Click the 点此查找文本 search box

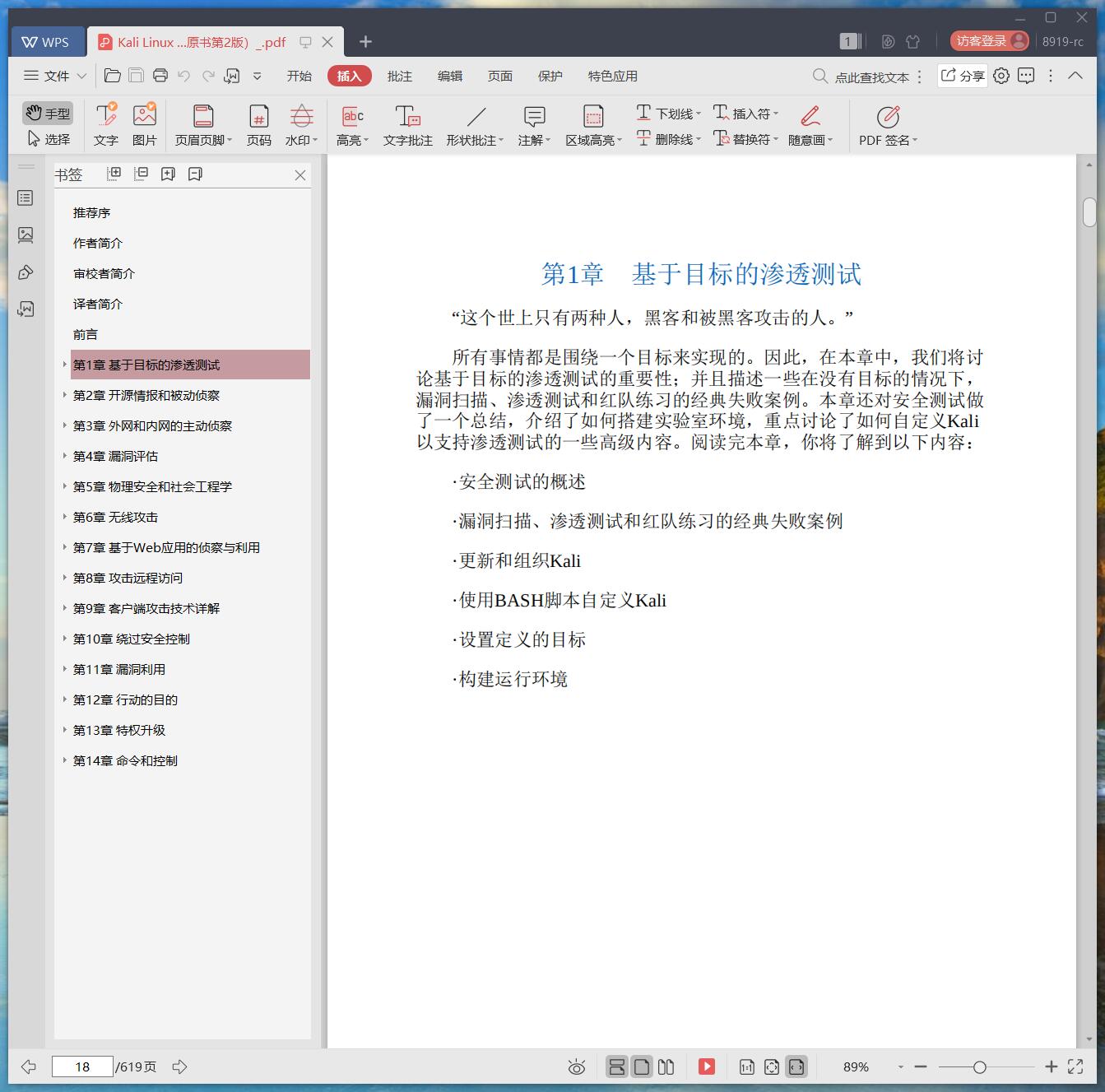pos(861,77)
